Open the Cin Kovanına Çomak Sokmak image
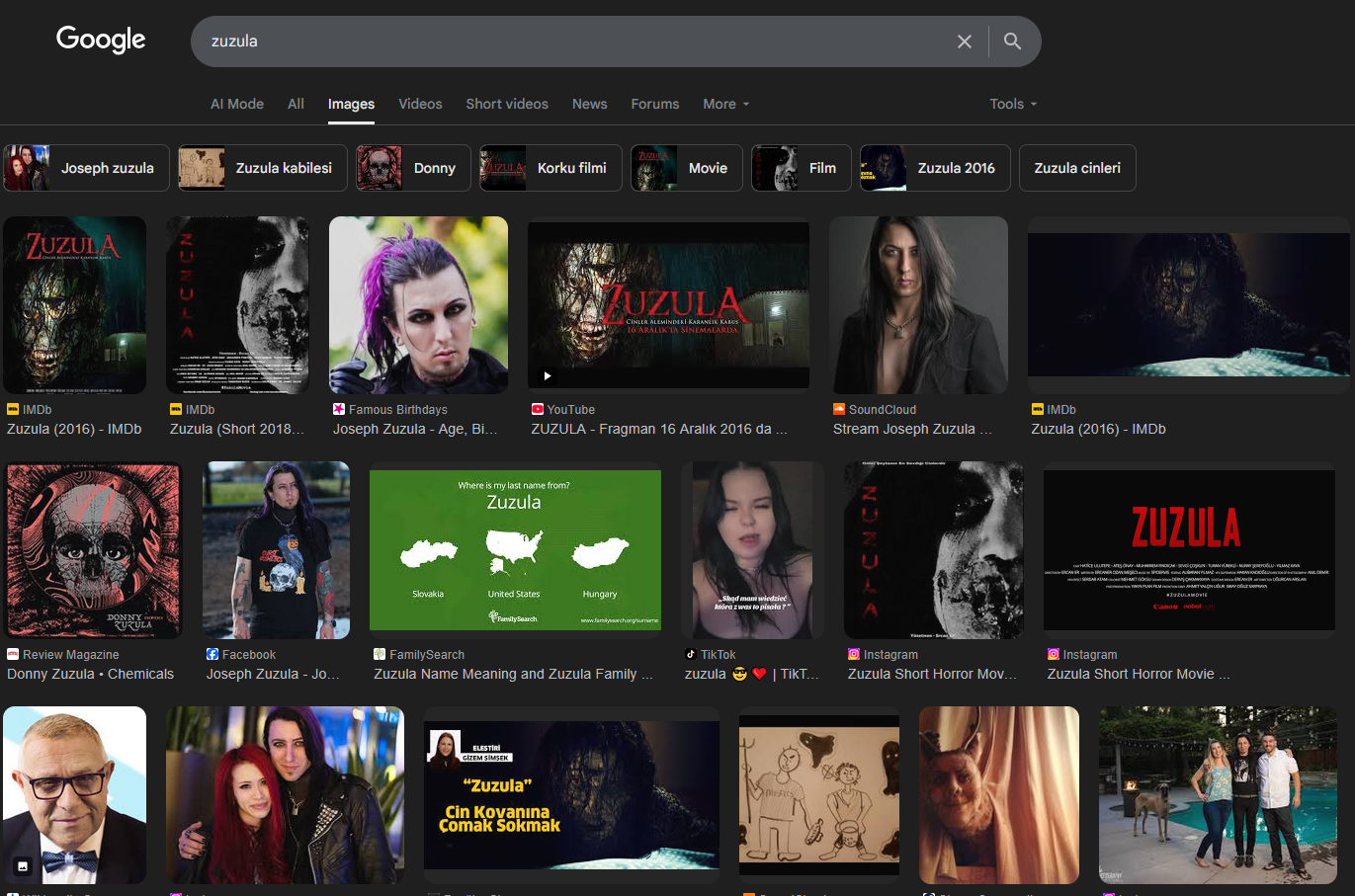The width and height of the screenshot is (1355, 896). [x=572, y=795]
